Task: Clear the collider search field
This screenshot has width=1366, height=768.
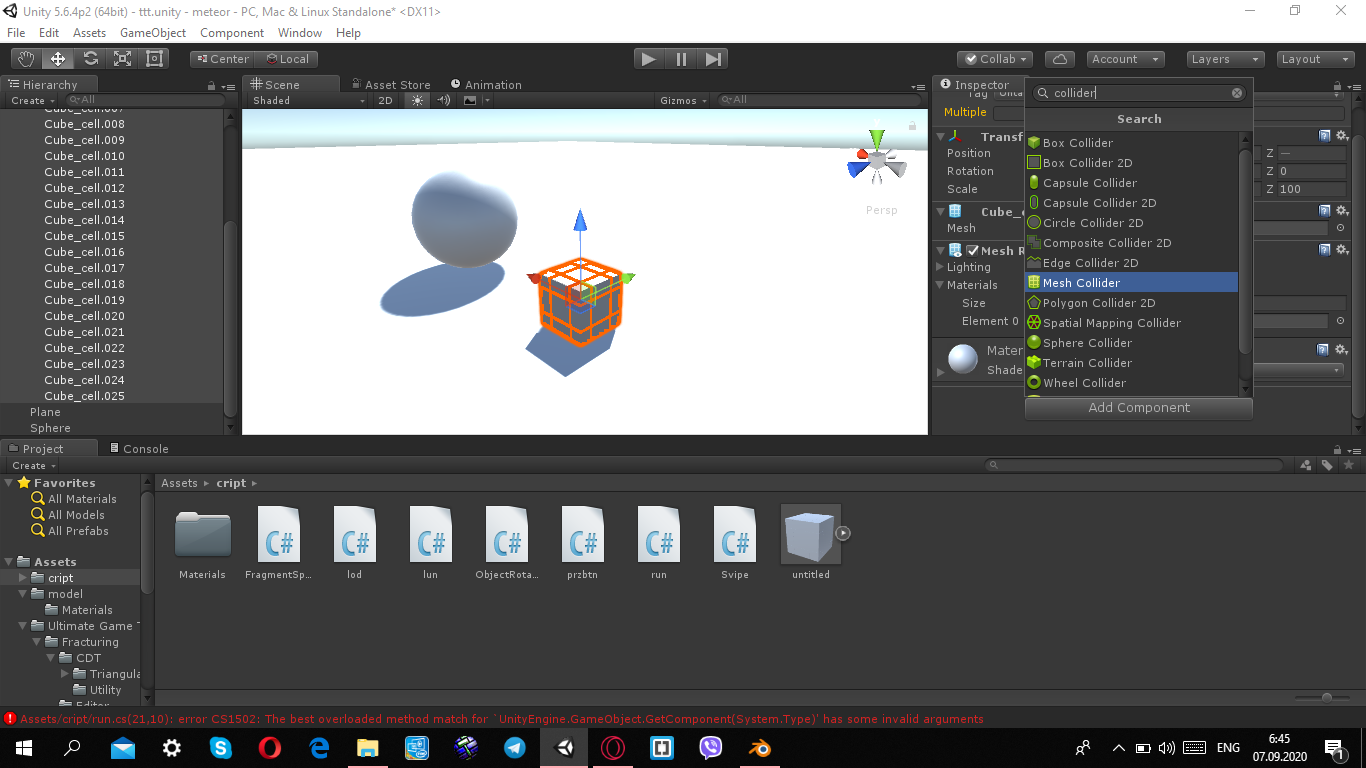Action: point(1237,93)
